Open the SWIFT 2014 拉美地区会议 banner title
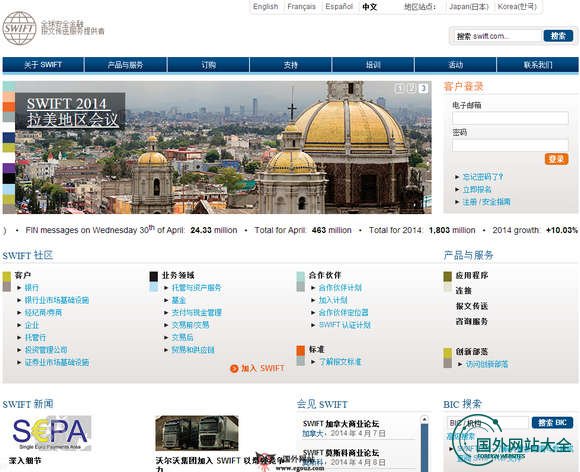Screen dimensions: 580x472 pos(72,112)
